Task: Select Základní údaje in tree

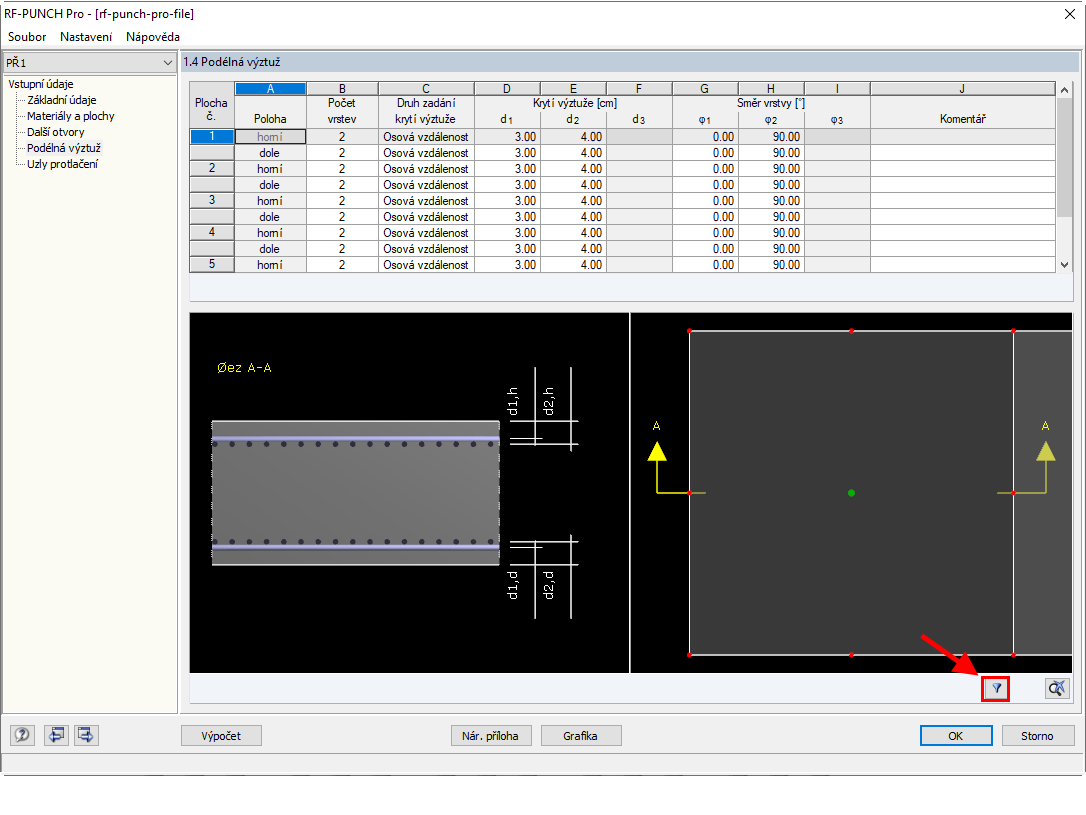Action: tap(62, 100)
